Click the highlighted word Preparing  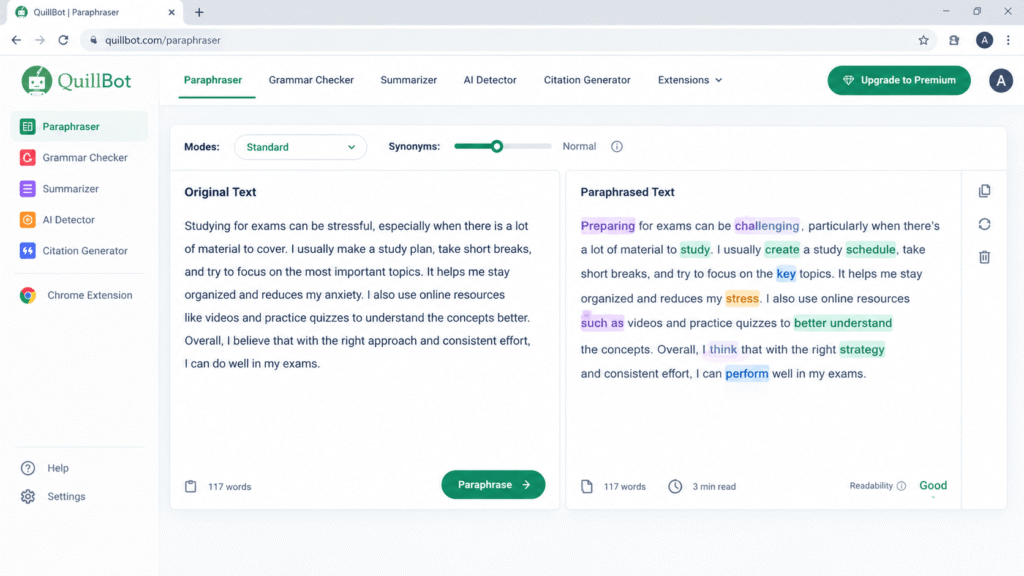607,226
